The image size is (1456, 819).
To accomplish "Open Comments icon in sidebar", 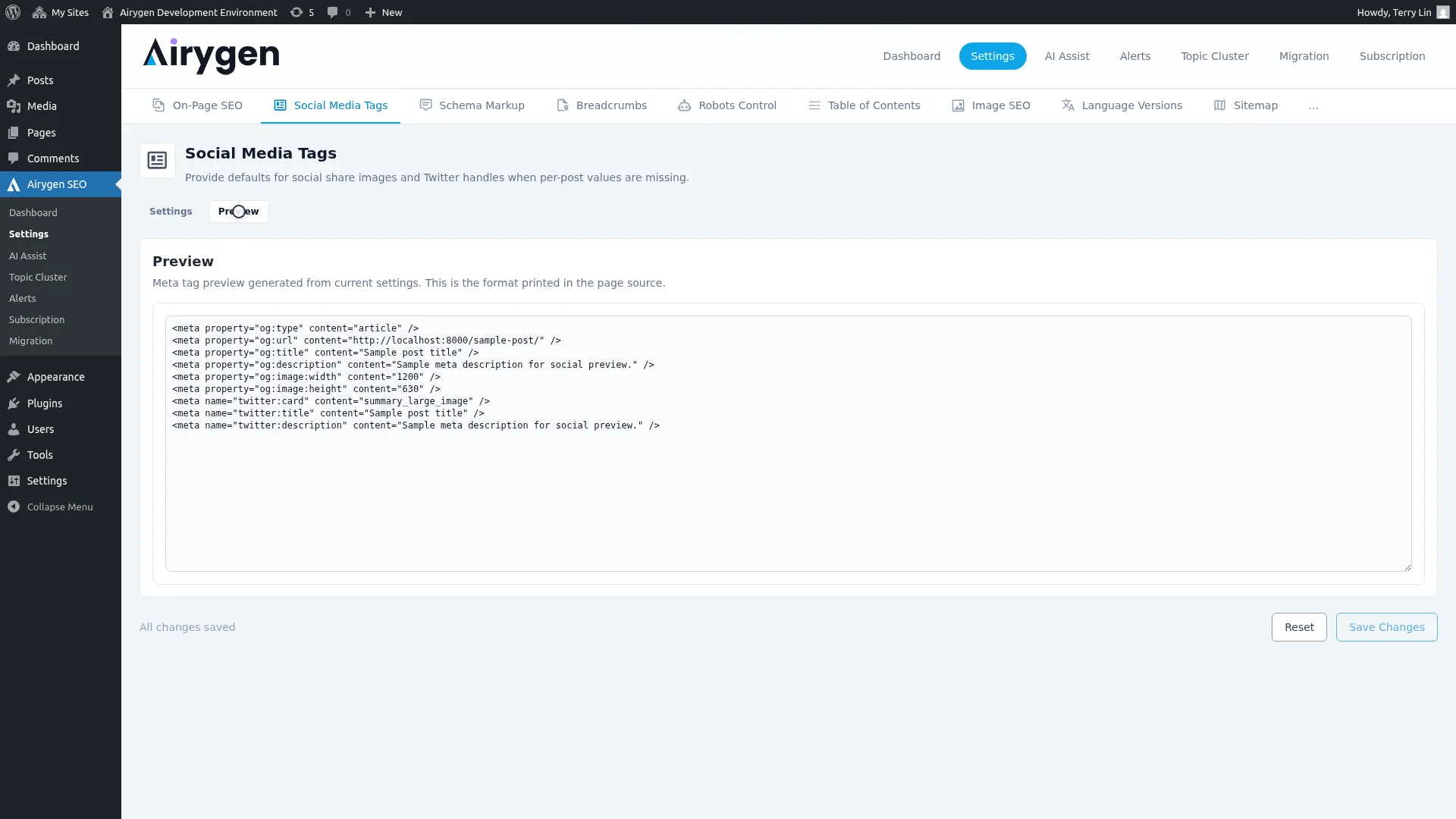I will [14, 158].
